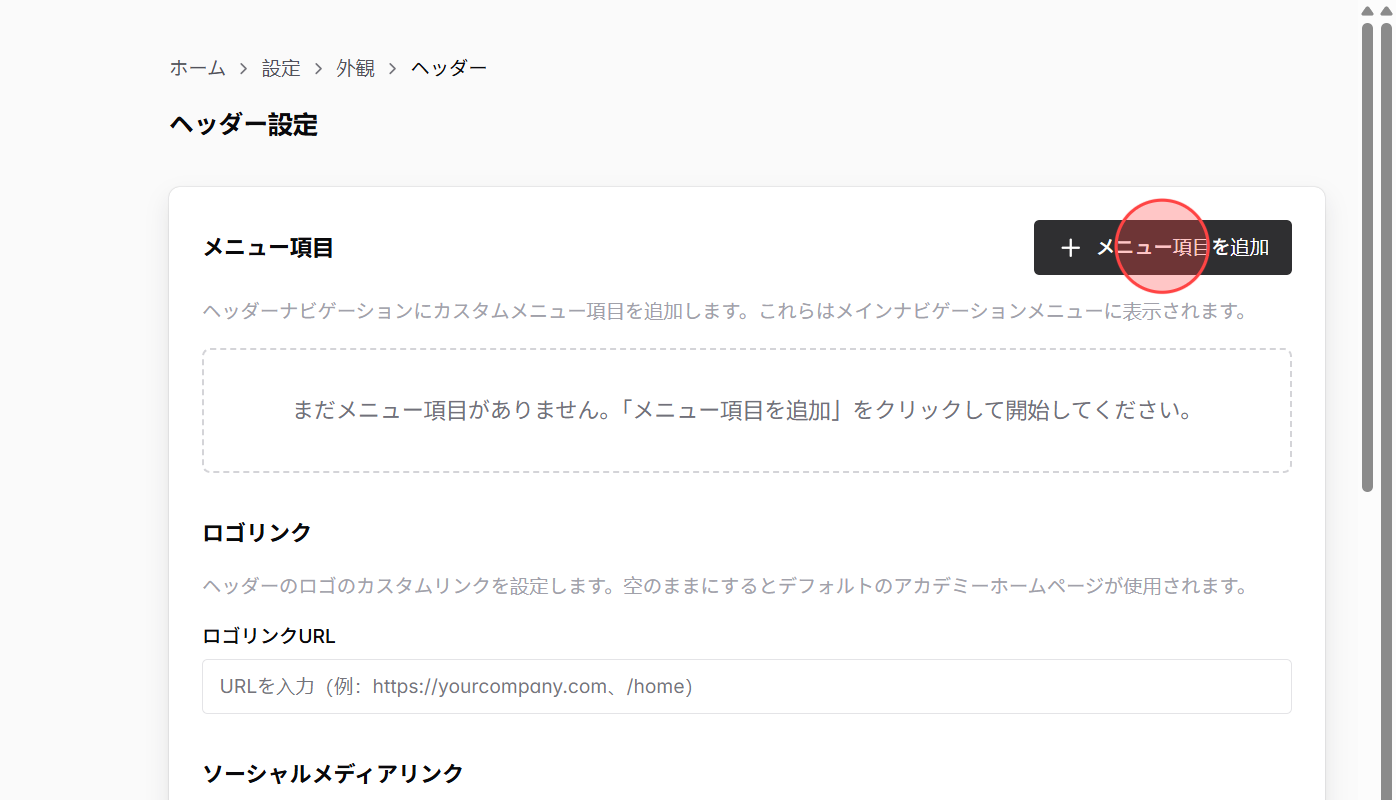1396x800 pixels.
Task: Click the scrollbar up arrow
Action: [1368, 11]
